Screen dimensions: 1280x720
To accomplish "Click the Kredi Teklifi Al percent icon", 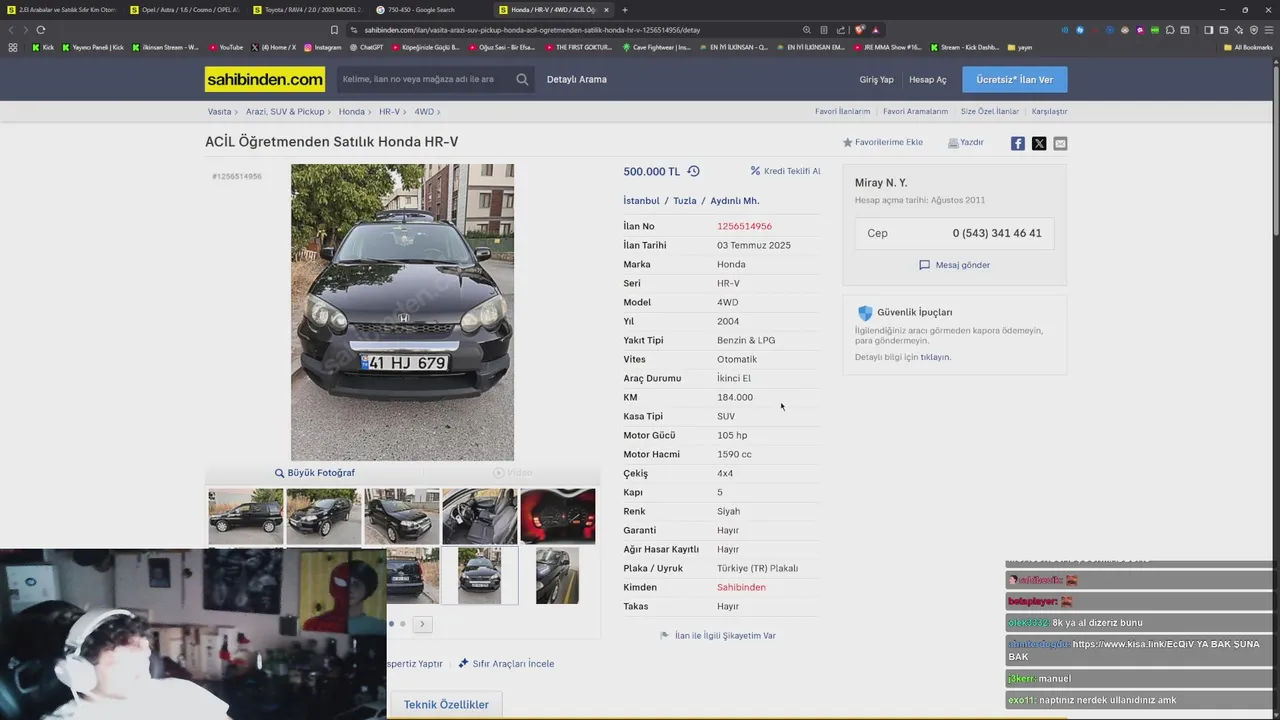I will pyautogui.click(x=755, y=171).
